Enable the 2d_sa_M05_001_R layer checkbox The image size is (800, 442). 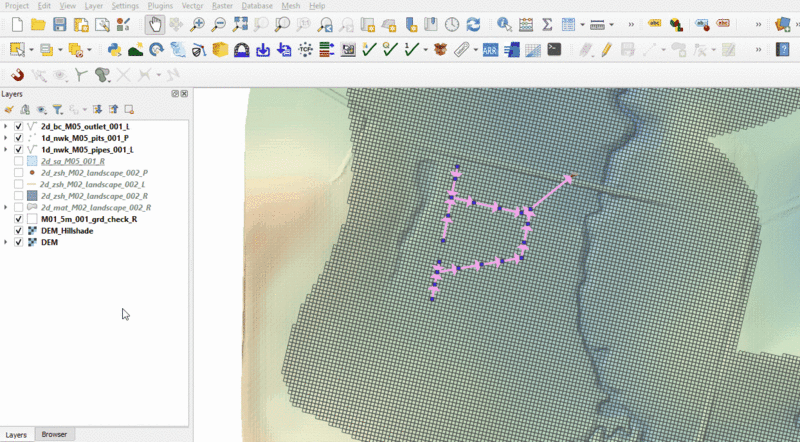click(19, 161)
